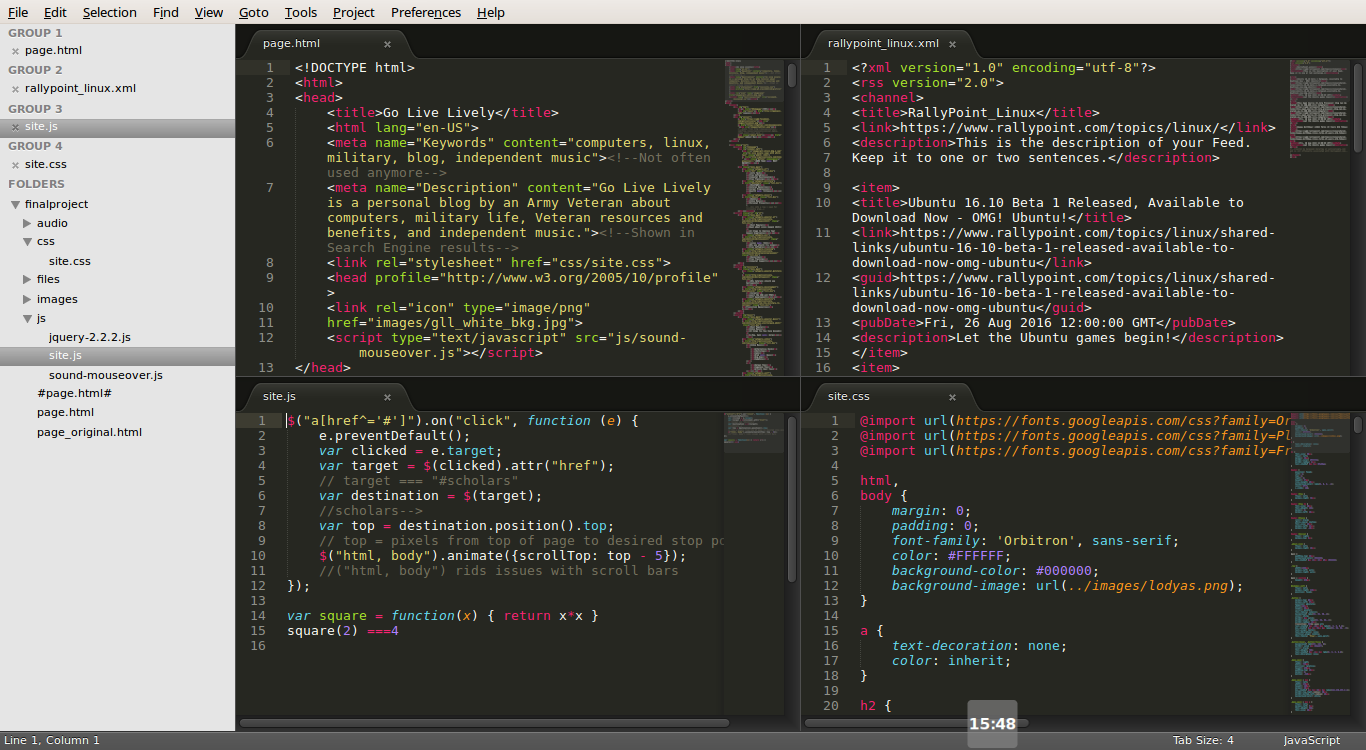Open the JavaScript syntax selector in status bar
The width and height of the screenshot is (1366, 750).
(x=1311, y=740)
